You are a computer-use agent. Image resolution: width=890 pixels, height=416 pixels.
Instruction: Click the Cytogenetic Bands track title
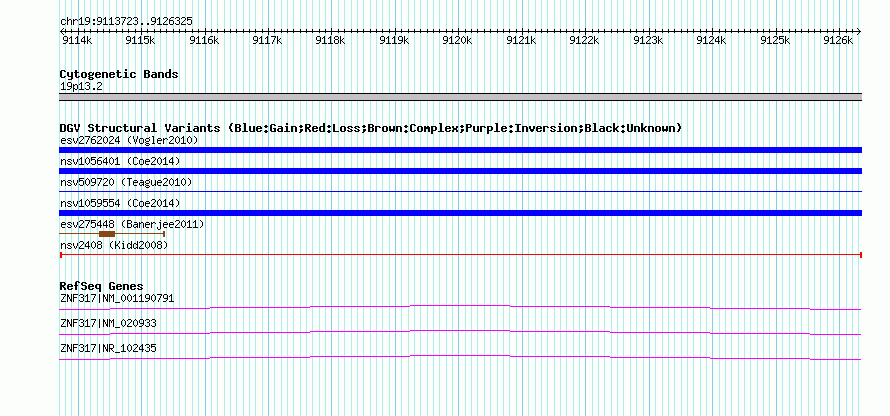point(119,74)
